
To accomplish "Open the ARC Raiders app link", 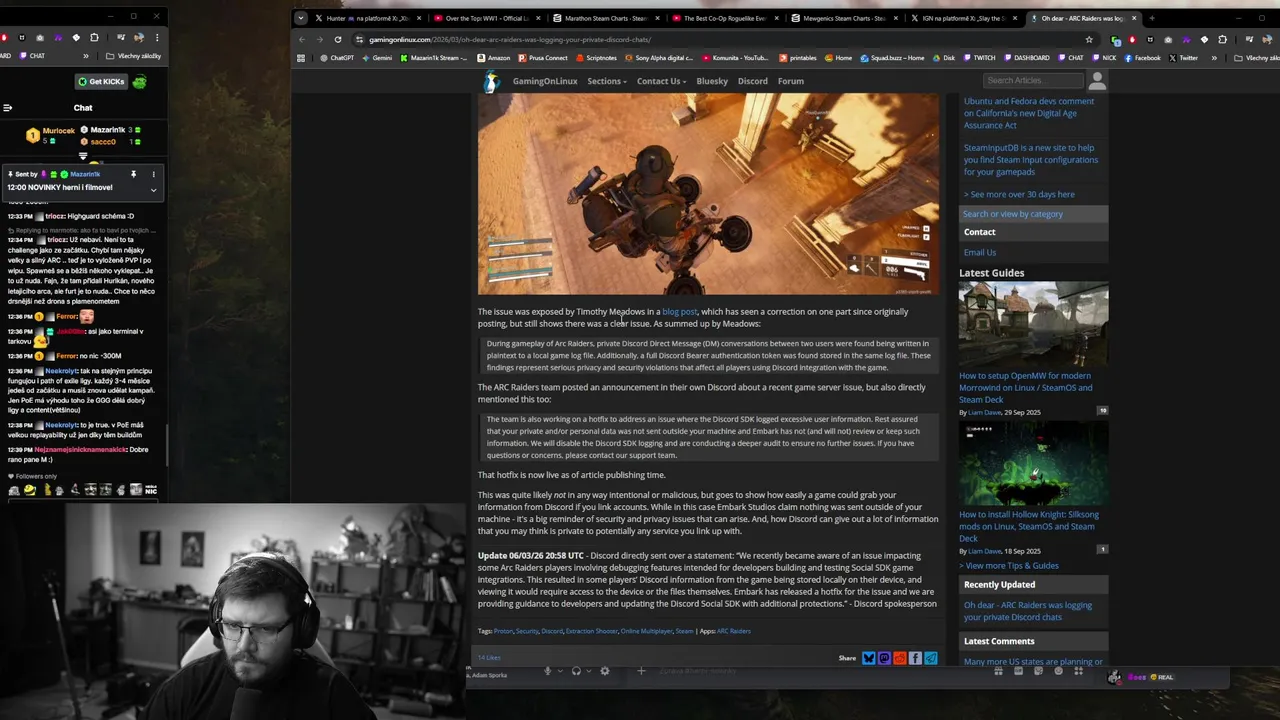I will tap(733, 631).
